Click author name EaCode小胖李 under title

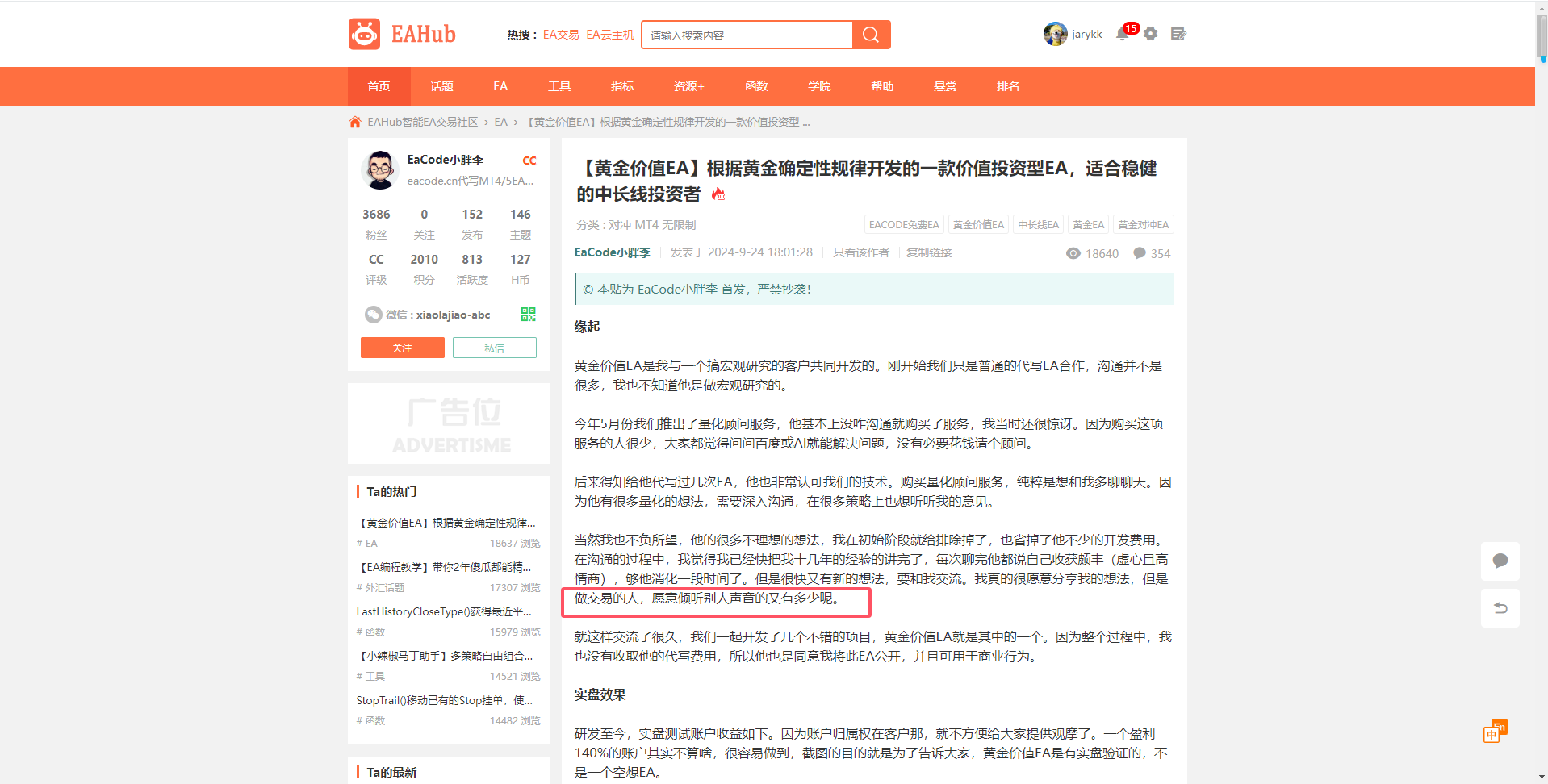point(613,252)
